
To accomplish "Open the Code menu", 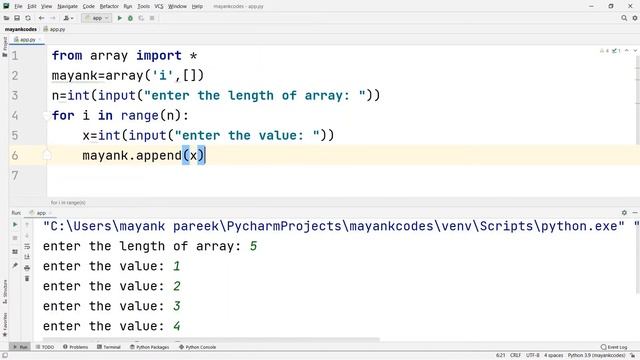I will (x=89, y=6).
